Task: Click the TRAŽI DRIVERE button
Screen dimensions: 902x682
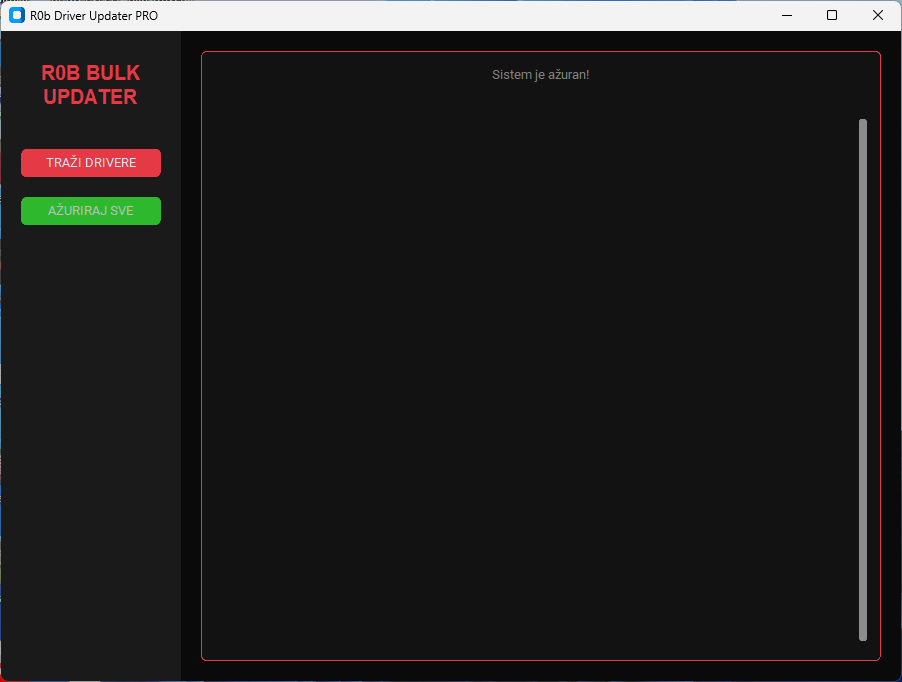Action: click(x=91, y=163)
